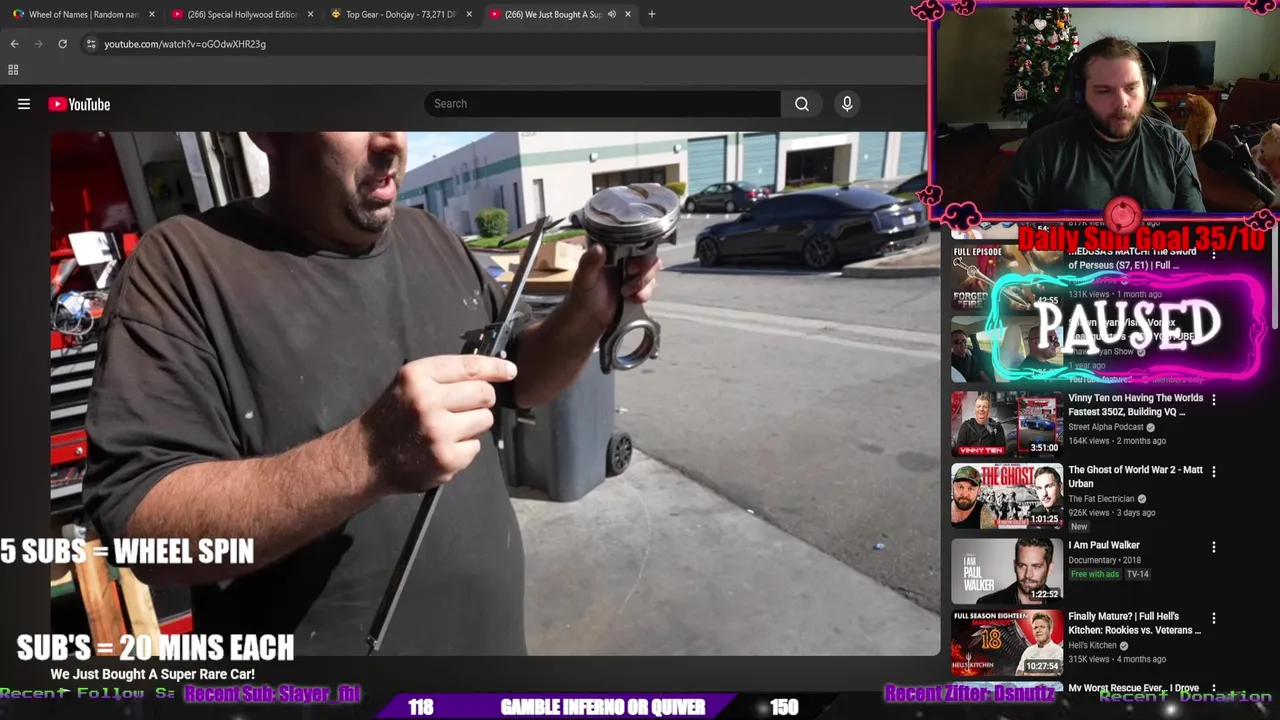The image size is (1280, 720).
Task: Click the TV-14 rating badge
Action: click(x=1138, y=575)
